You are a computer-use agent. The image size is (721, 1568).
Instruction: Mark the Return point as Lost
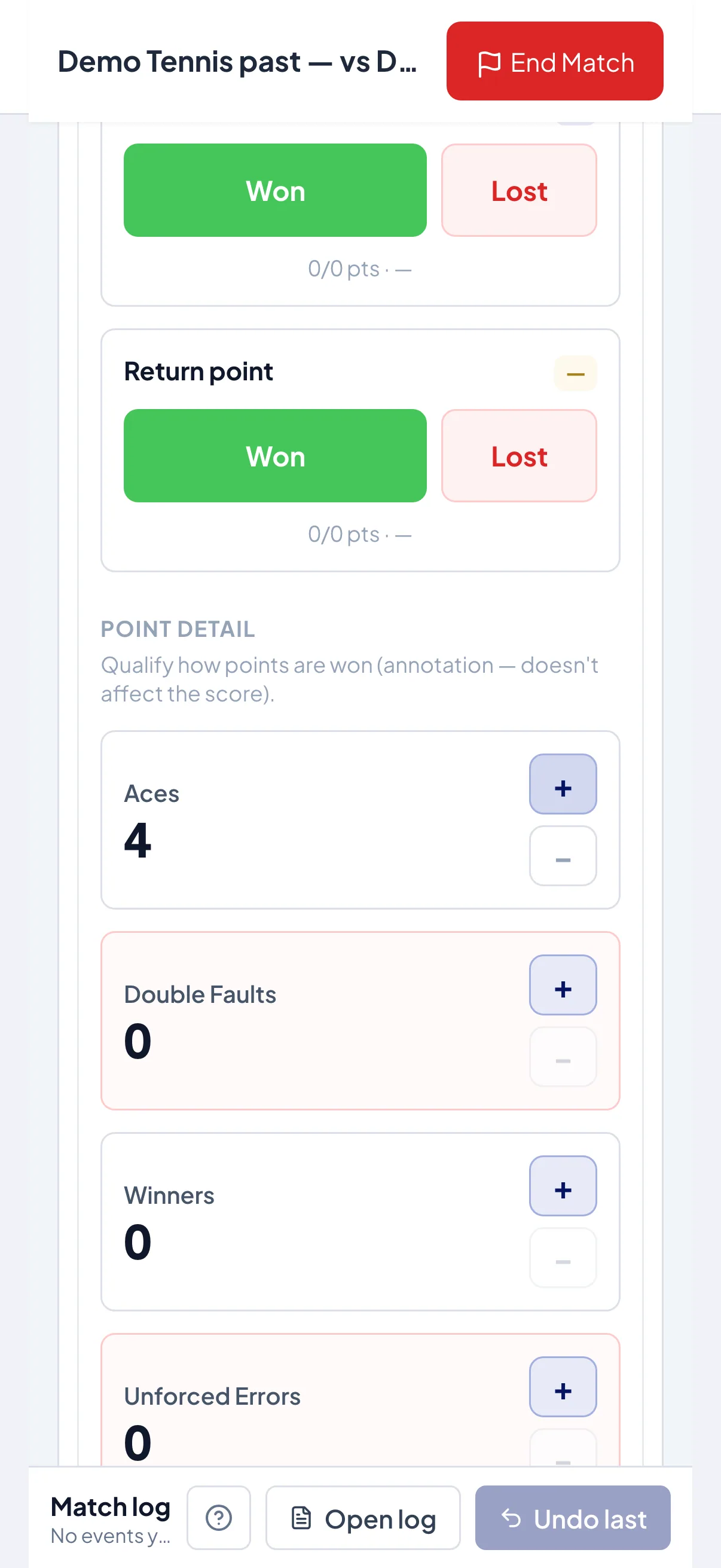point(519,456)
